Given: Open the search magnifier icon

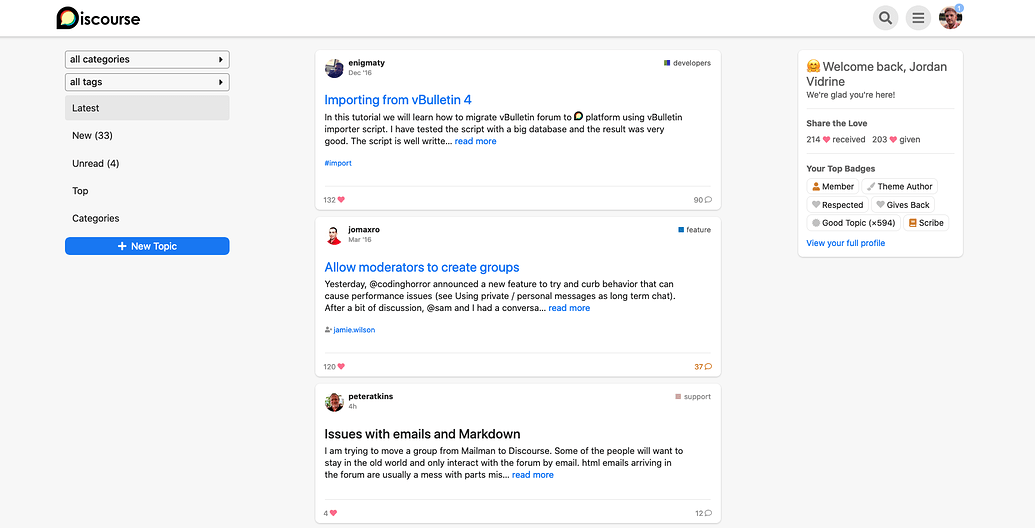Looking at the screenshot, I should (x=885, y=18).
